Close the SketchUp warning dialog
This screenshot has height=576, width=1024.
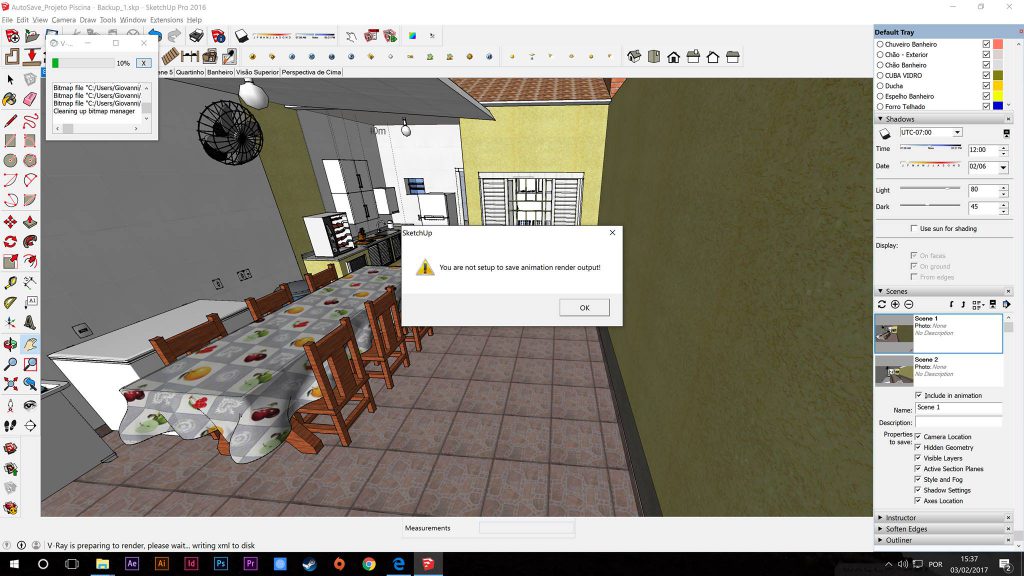(612, 232)
